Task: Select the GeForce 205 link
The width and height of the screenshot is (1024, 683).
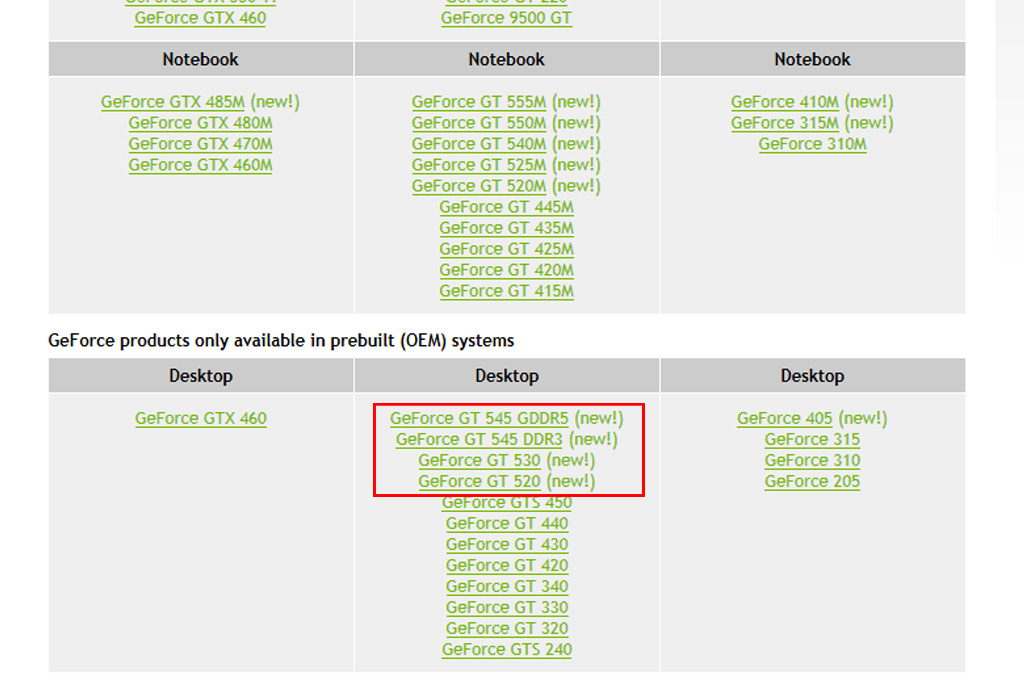Action: 812,481
